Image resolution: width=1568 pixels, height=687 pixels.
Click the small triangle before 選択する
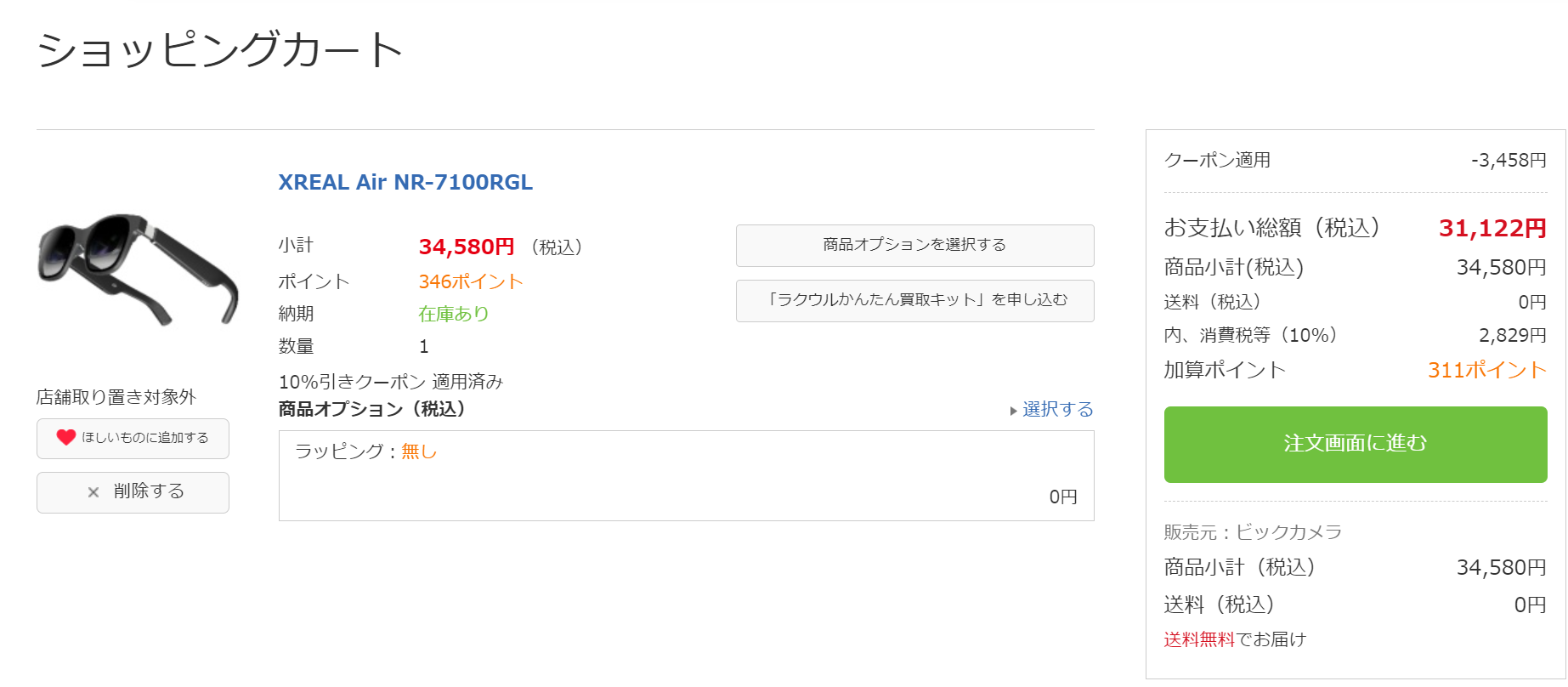(1013, 411)
